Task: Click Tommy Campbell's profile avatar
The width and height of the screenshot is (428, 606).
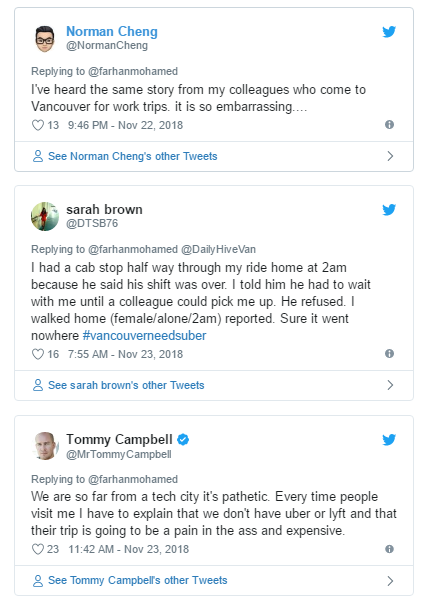Action: click(45, 446)
